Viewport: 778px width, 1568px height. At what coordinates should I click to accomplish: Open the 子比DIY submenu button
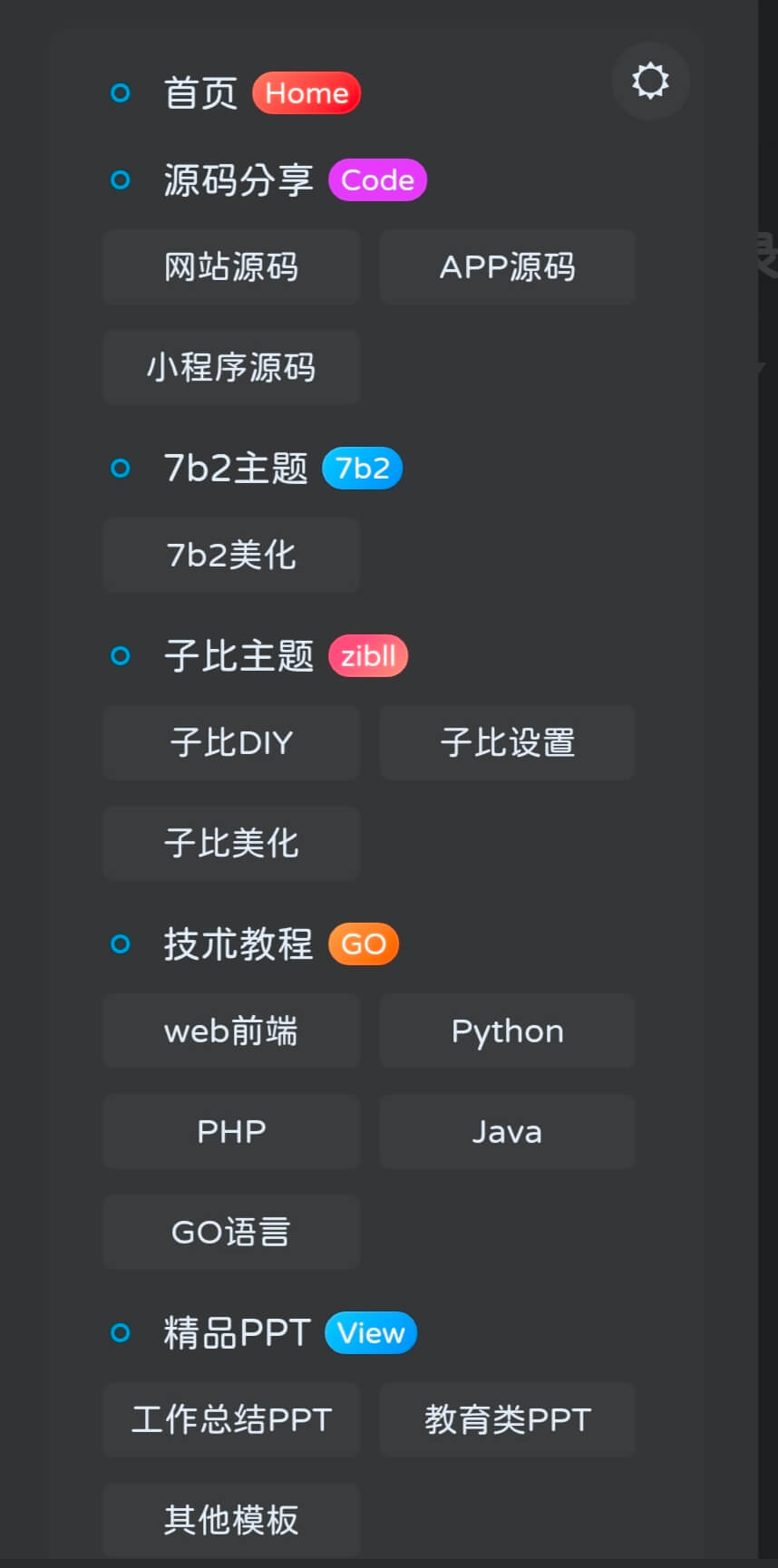click(231, 743)
